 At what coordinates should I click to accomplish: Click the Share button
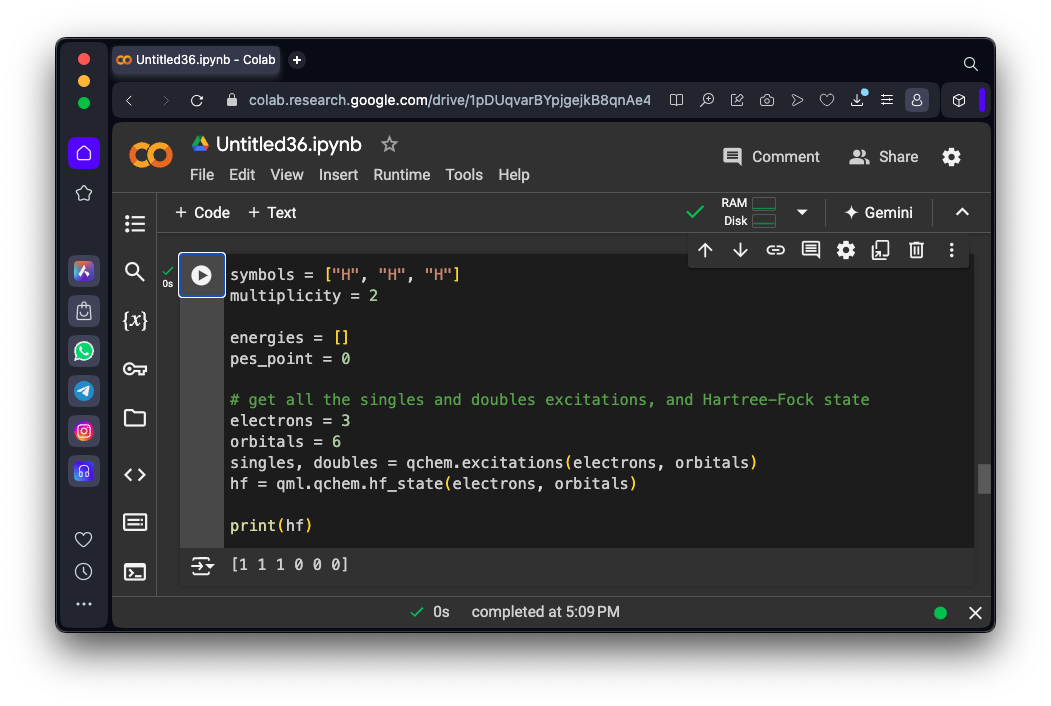[x=883, y=157]
